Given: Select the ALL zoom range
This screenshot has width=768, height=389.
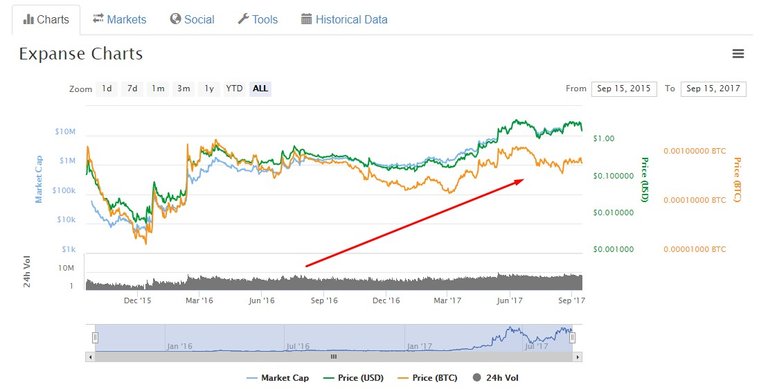Looking at the screenshot, I should 260,89.
